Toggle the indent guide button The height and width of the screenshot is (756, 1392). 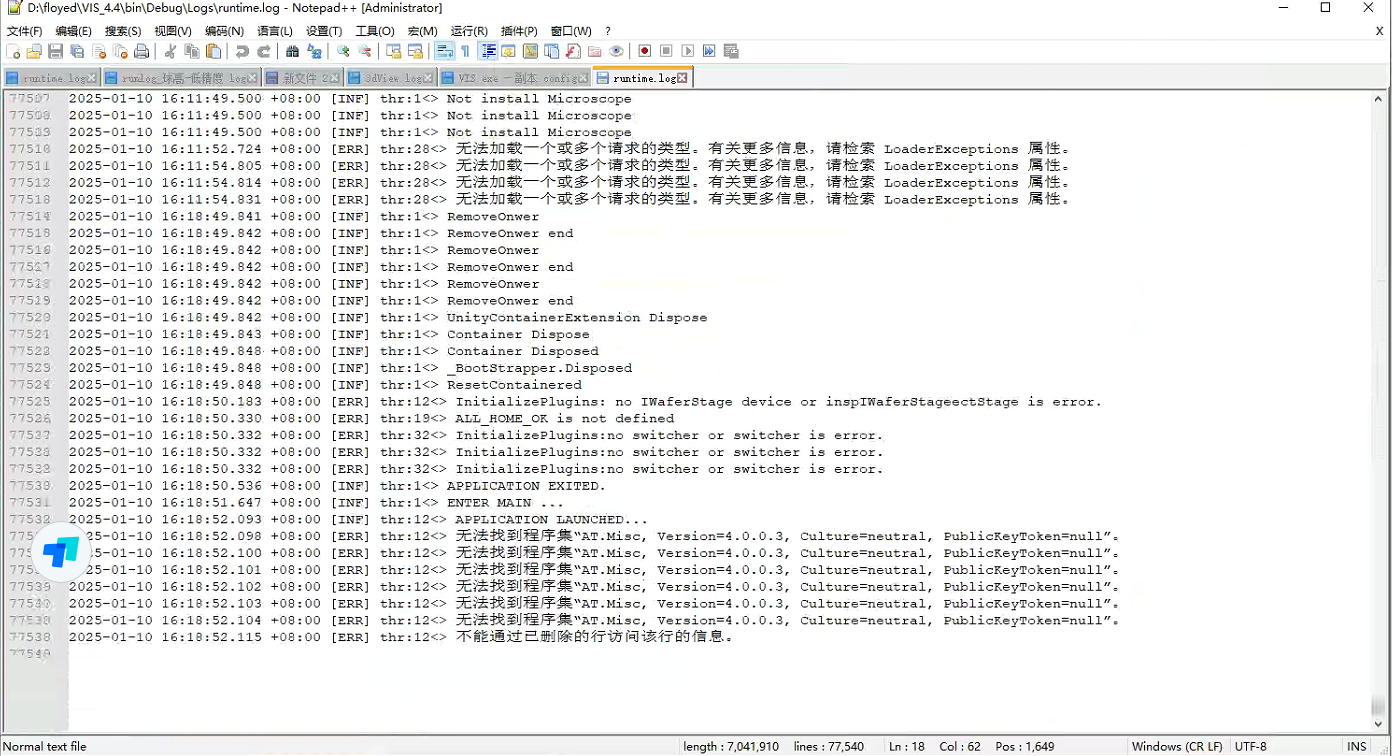[x=489, y=51]
